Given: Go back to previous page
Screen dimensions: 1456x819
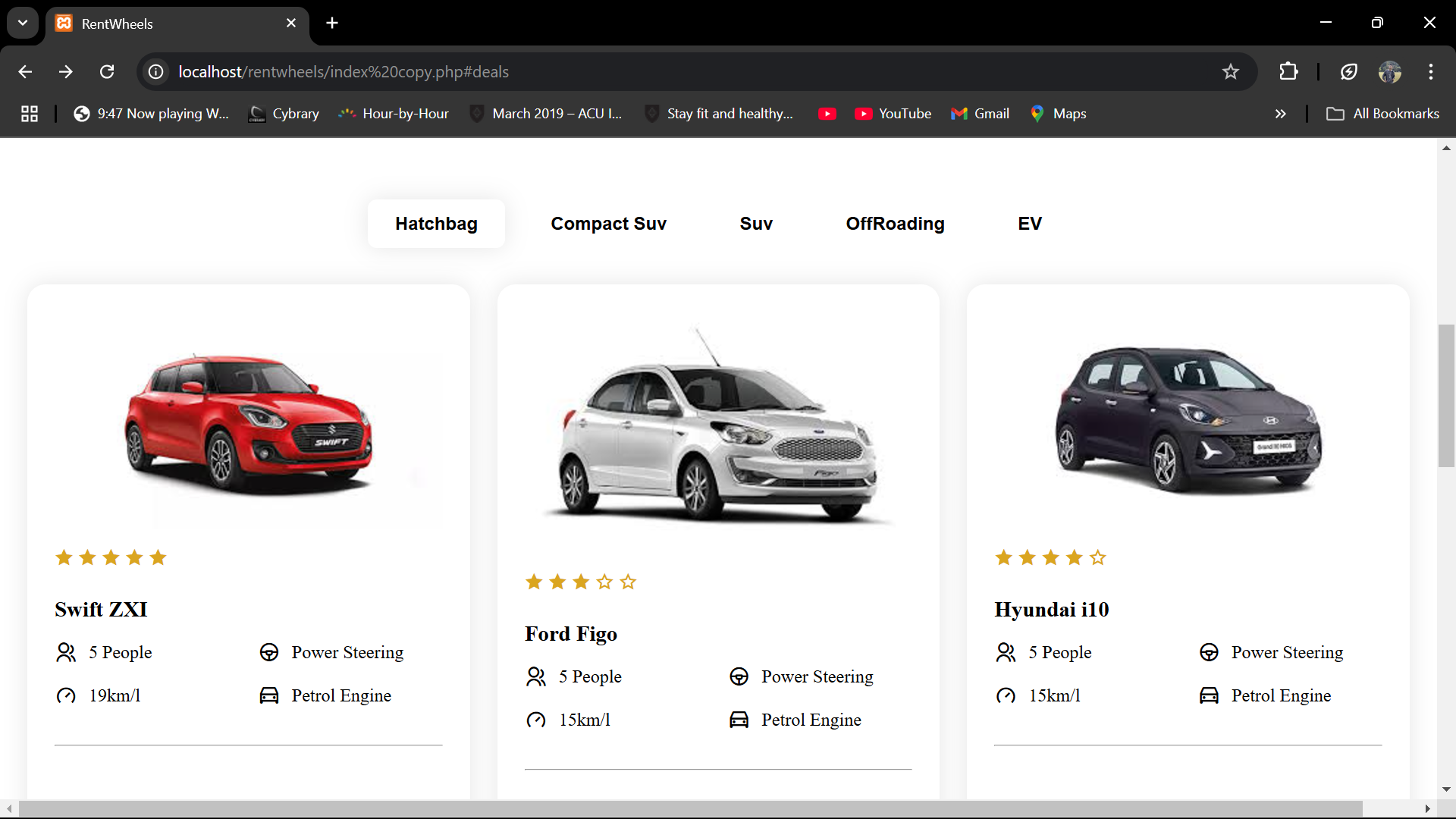Looking at the screenshot, I should point(25,71).
